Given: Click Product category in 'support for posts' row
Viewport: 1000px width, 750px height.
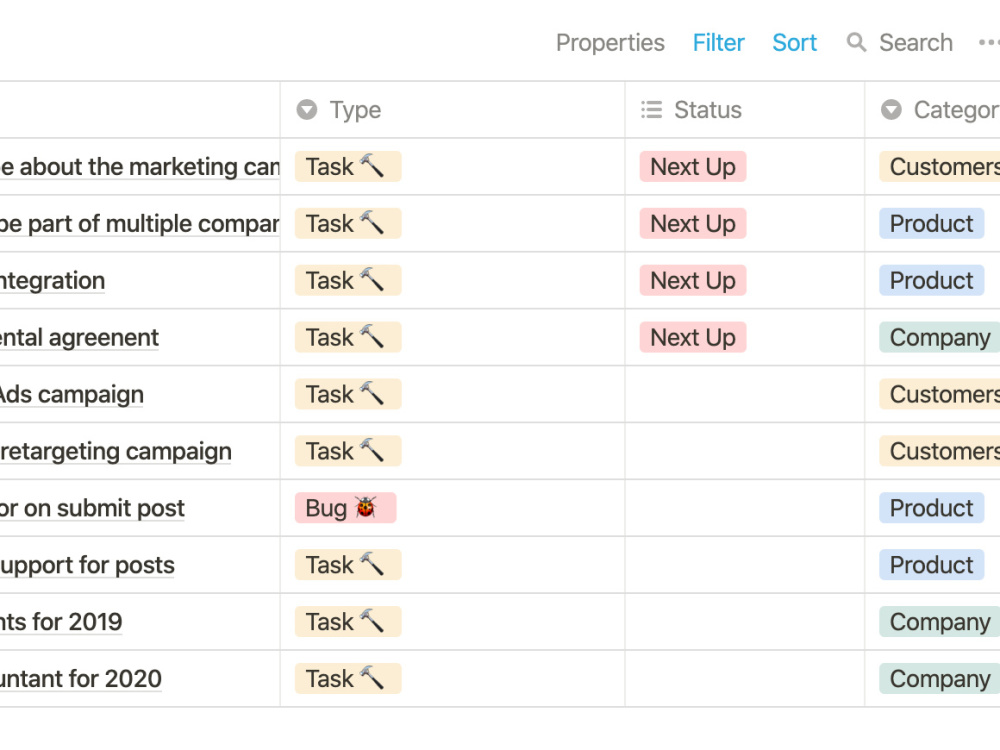Looking at the screenshot, I should [x=931, y=565].
